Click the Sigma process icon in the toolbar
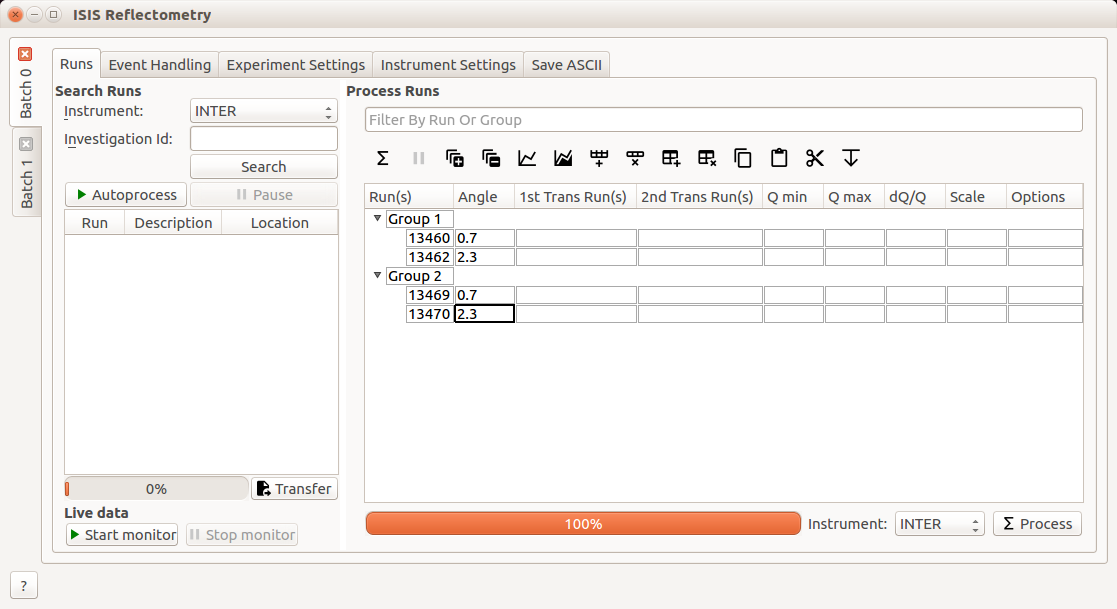The width and height of the screenshot is (1117, 609). click(x=382, y=158)
